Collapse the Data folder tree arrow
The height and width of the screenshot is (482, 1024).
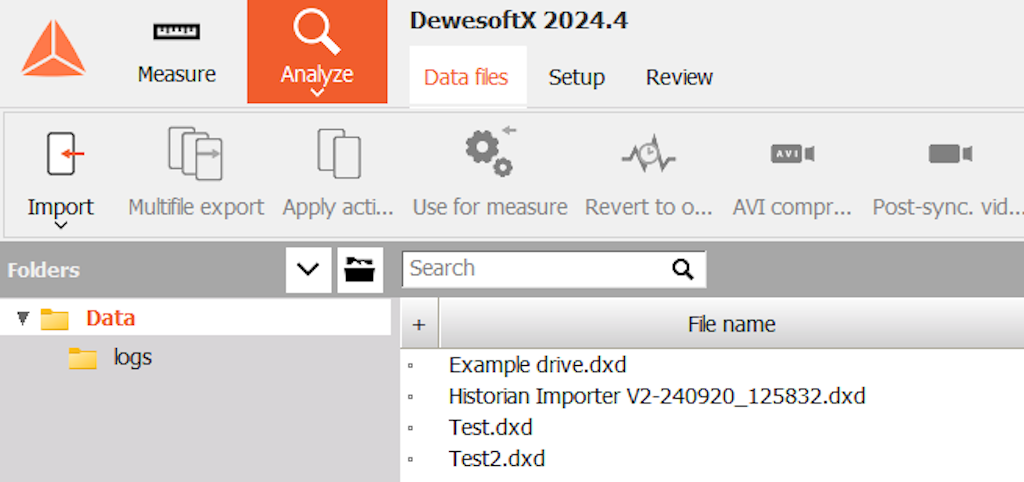pos(24,319)
